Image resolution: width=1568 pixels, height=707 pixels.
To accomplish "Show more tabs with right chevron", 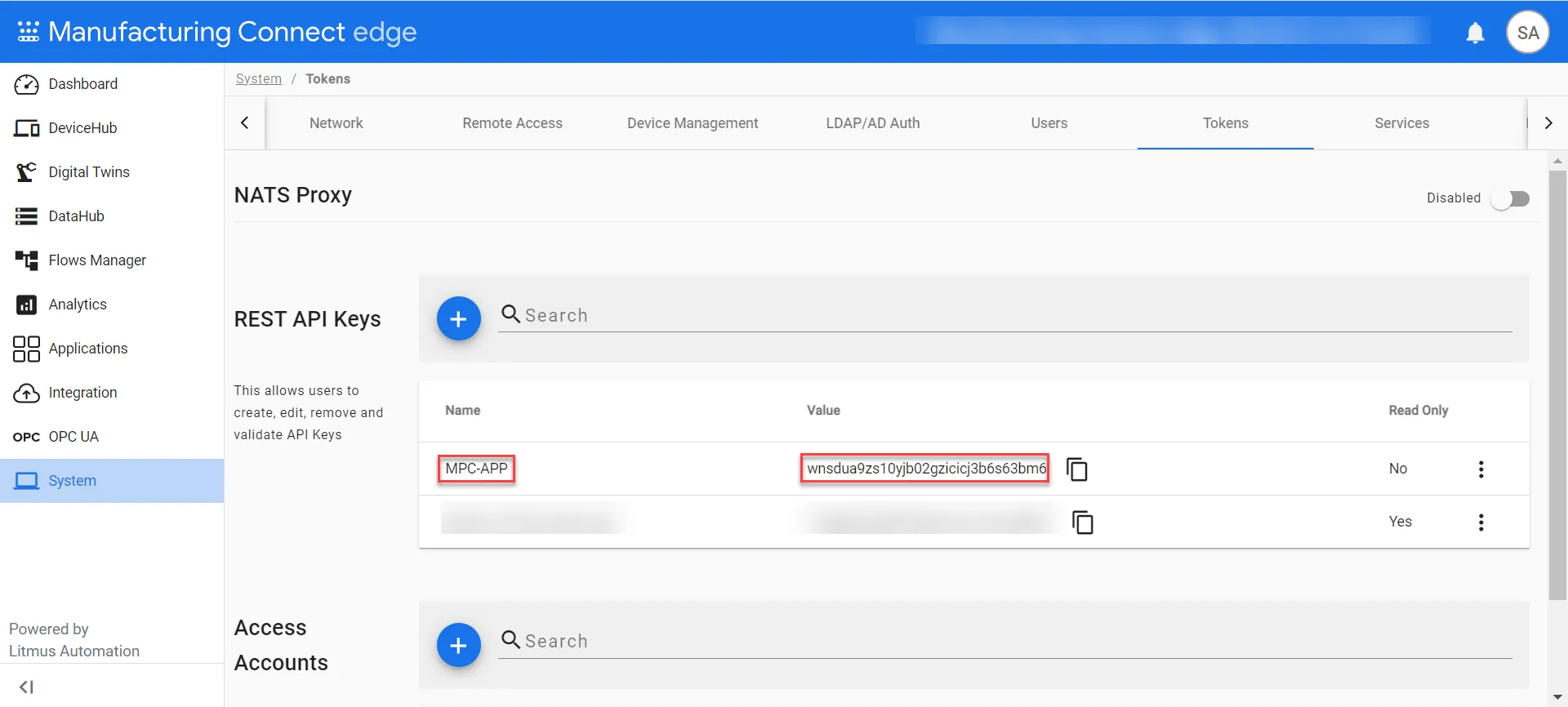I will pos(1548,122).
